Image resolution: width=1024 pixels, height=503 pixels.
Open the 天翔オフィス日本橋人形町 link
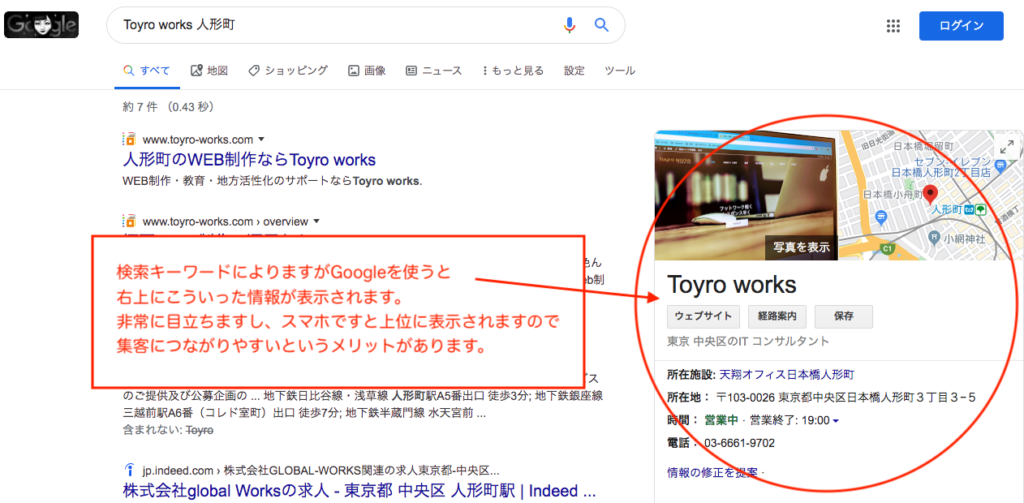(x=786, y=375)
